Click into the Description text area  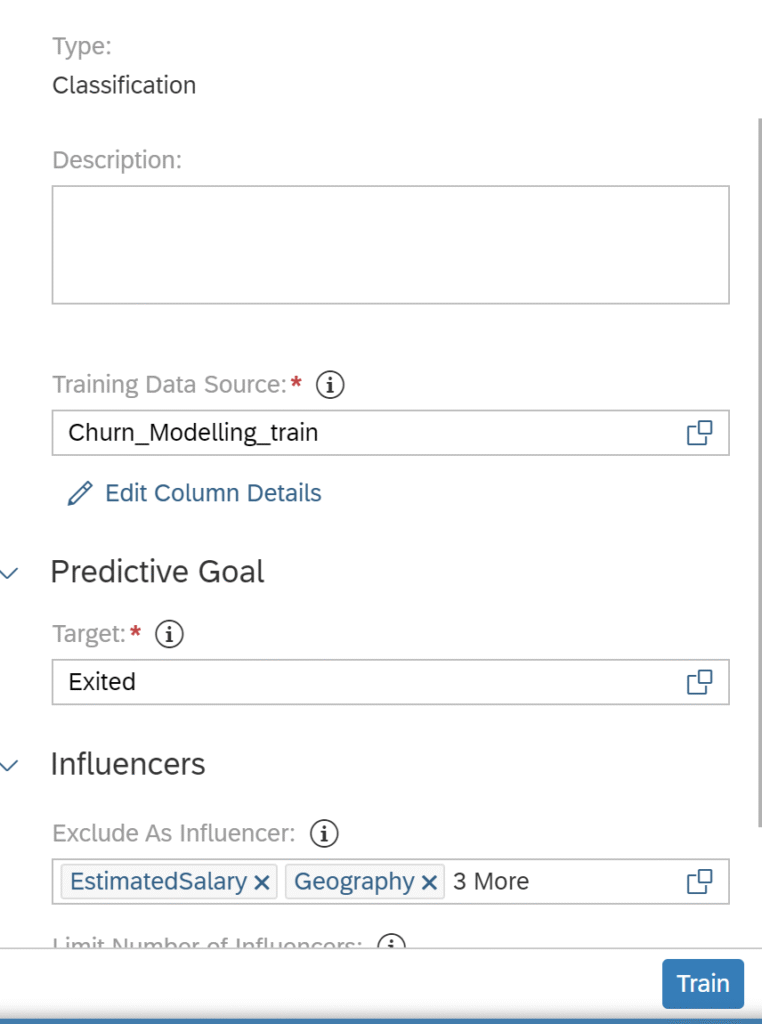pyautogui.click(x=390, y=245)
